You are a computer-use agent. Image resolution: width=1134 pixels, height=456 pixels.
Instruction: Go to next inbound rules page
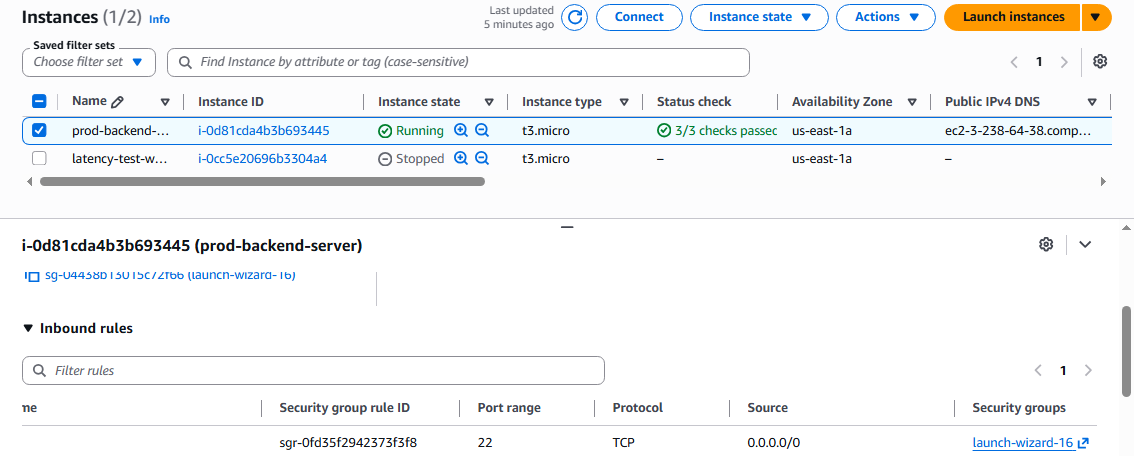(x=1088, y=371)
